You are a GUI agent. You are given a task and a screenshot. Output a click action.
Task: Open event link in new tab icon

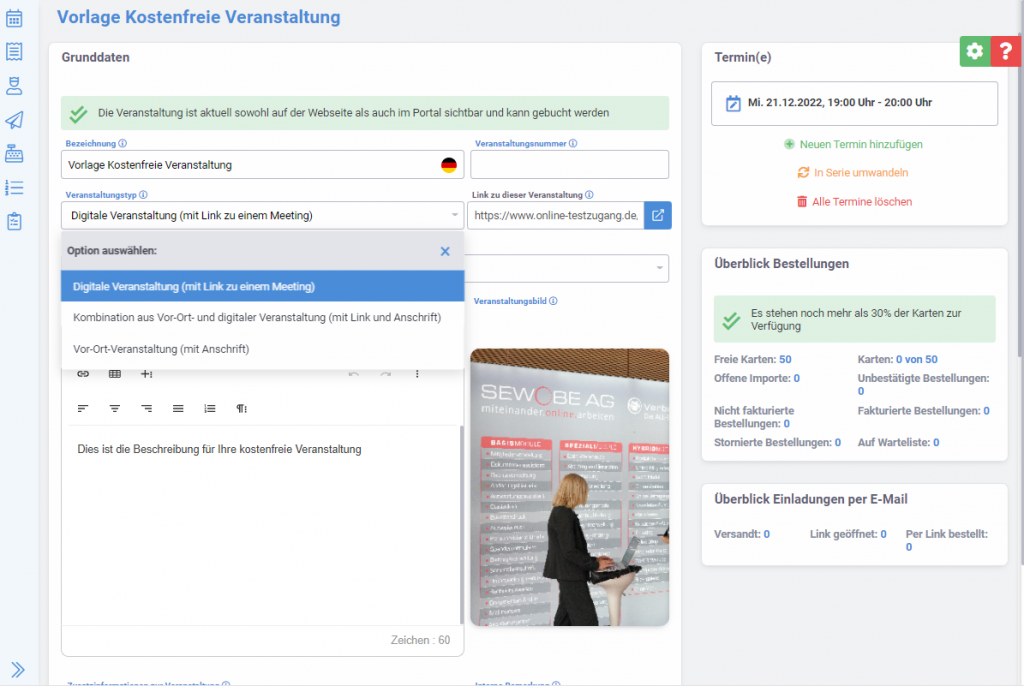[x=658, y=216]
